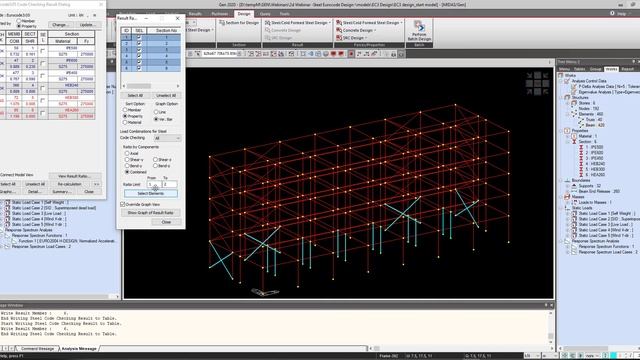The width and height of the screenshot is (640, 360).
Task: Click IPE500 section icon in Works tree
Action: tap(581, 147)
